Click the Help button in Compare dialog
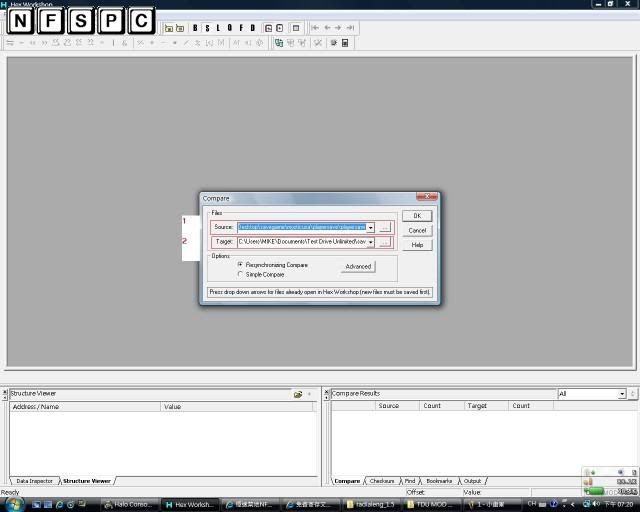The image size is (640, 512). [417, 245]
